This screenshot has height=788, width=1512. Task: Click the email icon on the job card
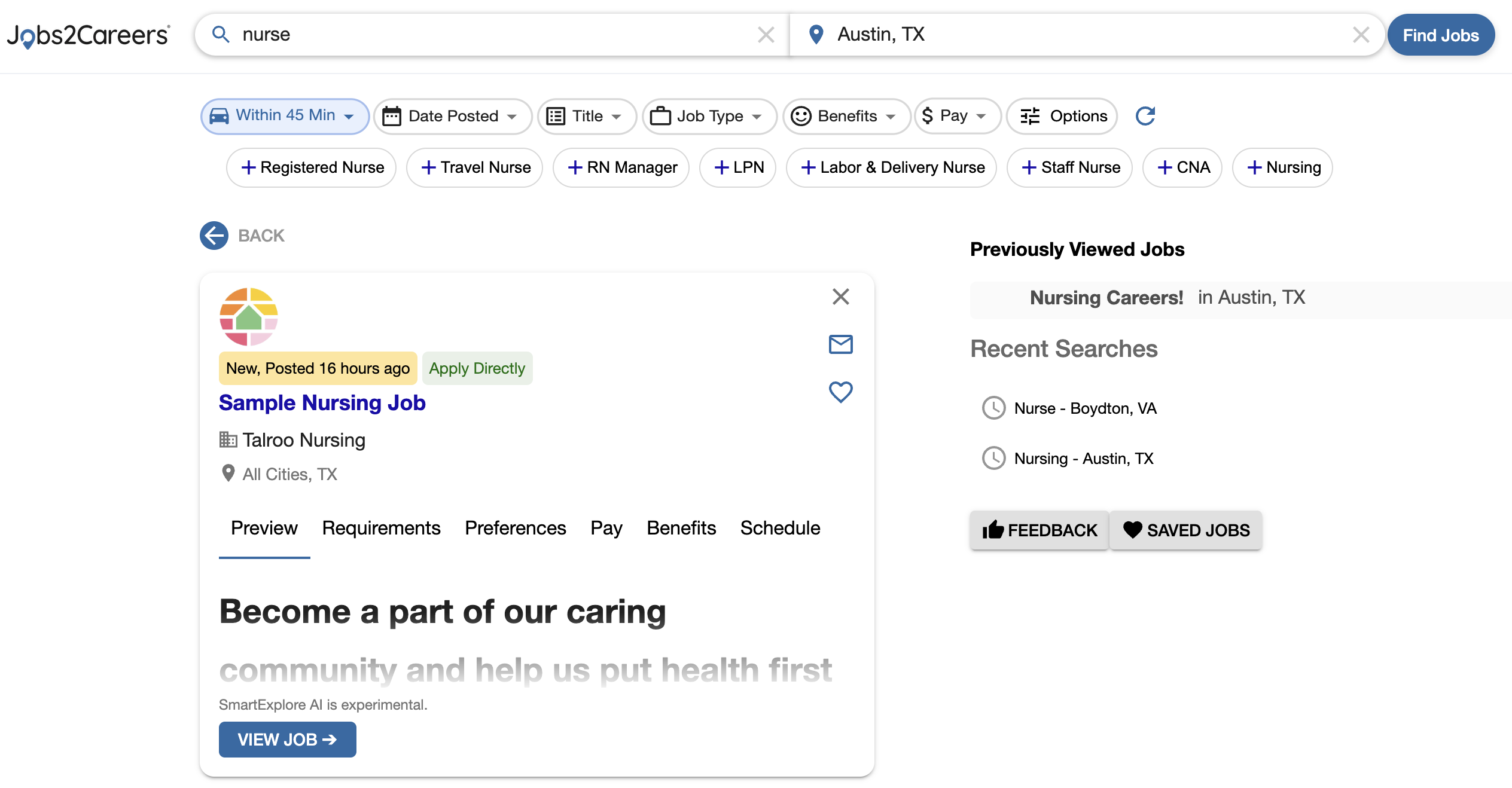pyautogui.click(x=840, y=344)
